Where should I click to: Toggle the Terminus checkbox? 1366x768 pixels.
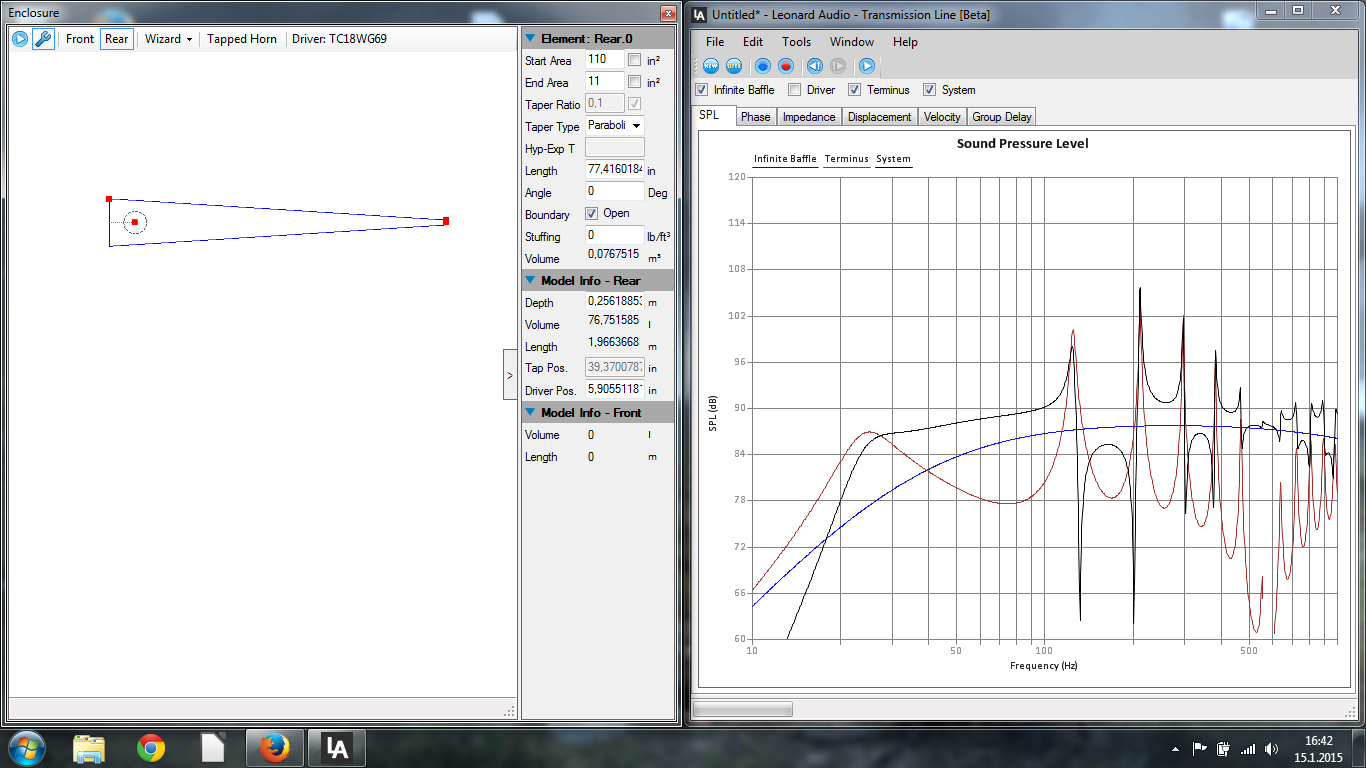tap(855, 89)
